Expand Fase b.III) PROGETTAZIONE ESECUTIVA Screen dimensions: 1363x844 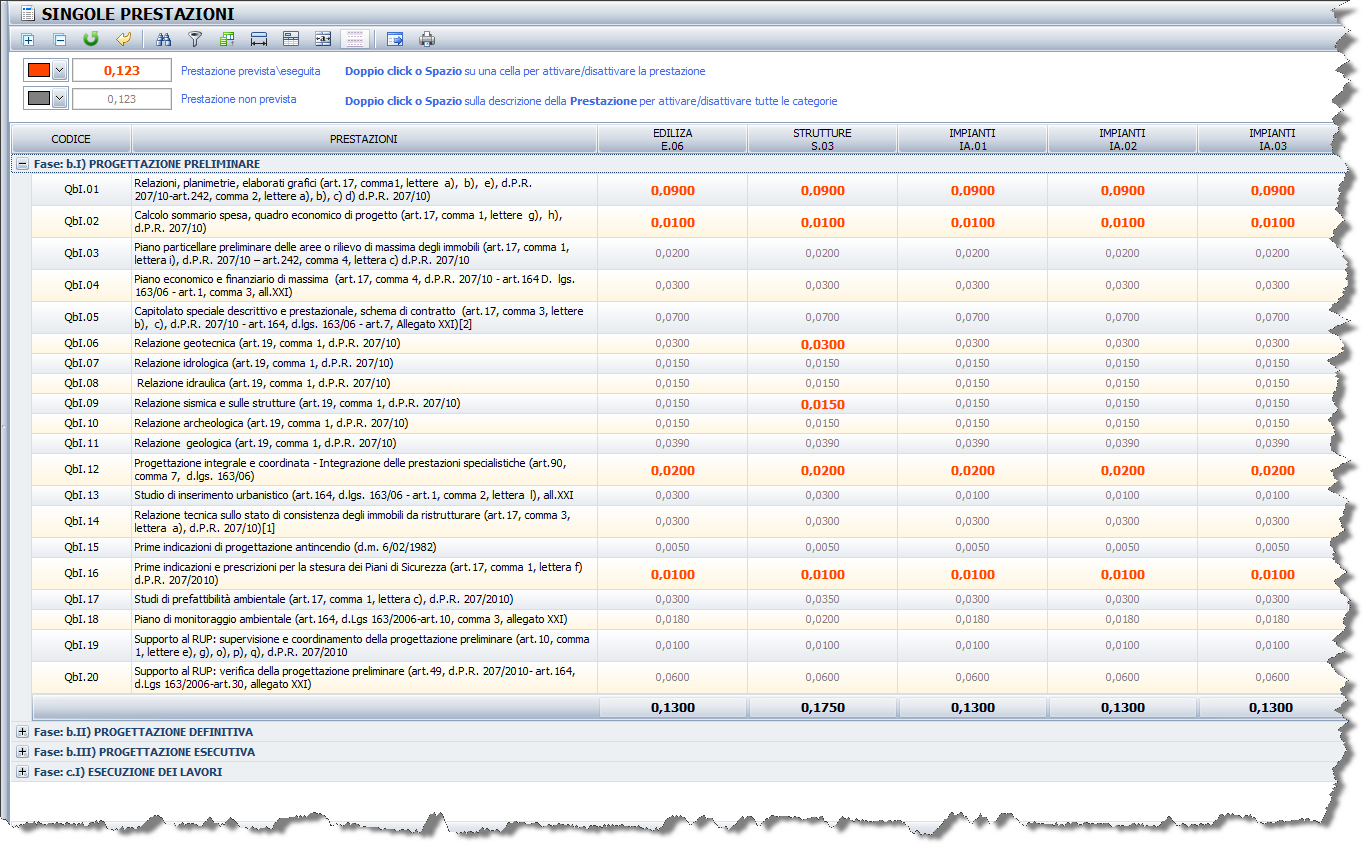22,752
